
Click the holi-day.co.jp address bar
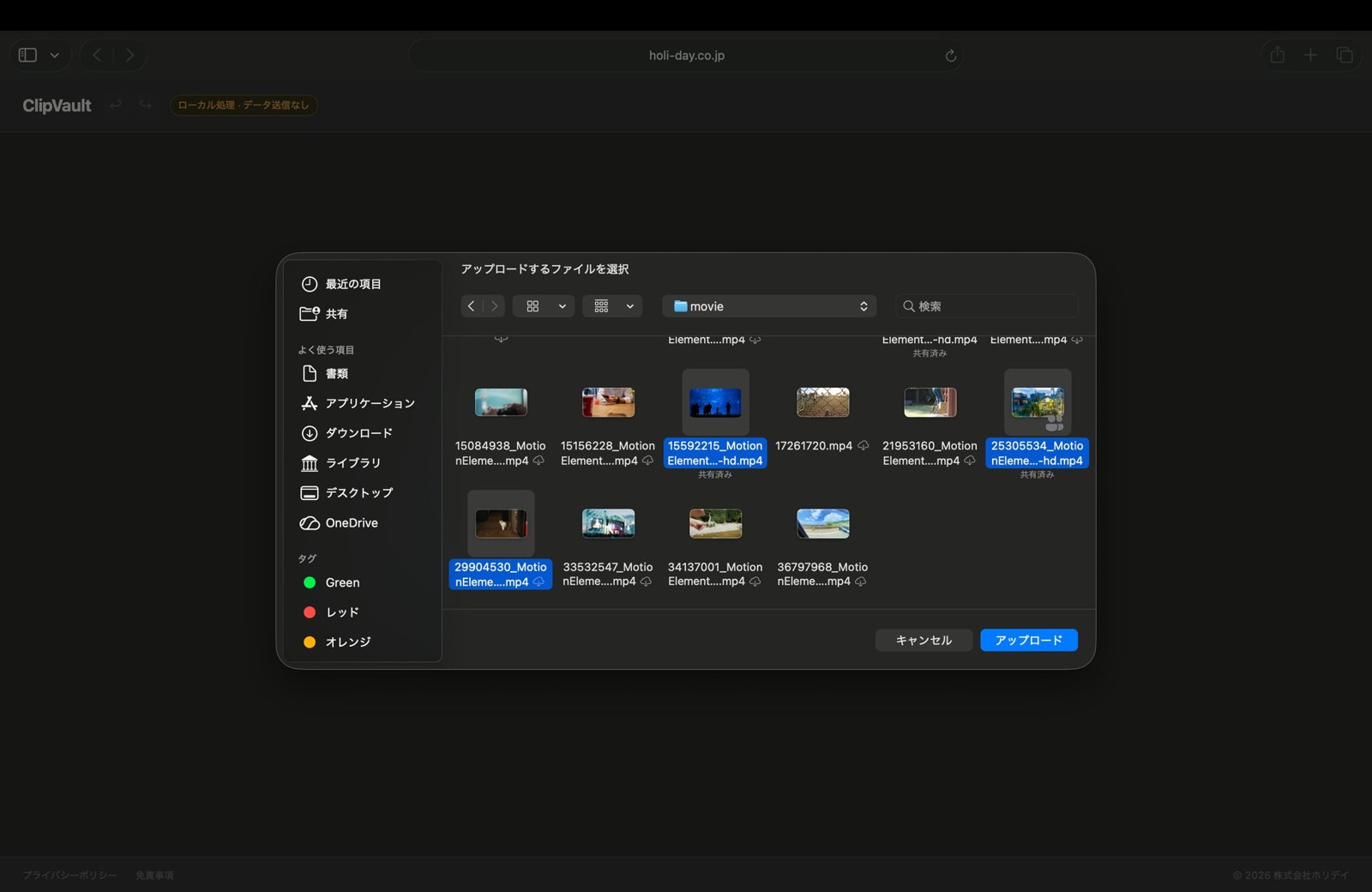click(686, 55)
